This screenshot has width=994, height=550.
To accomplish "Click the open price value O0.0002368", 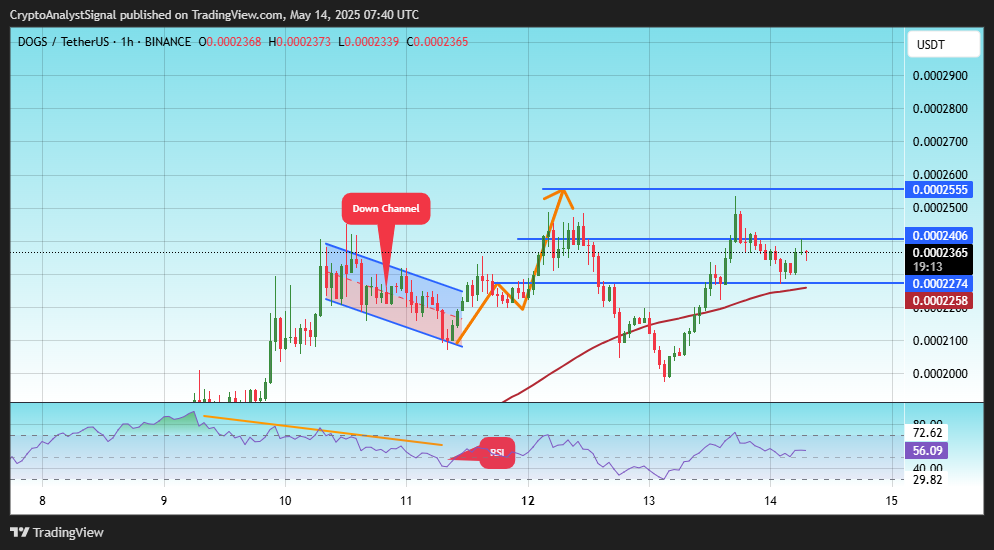I will (230, 42).
